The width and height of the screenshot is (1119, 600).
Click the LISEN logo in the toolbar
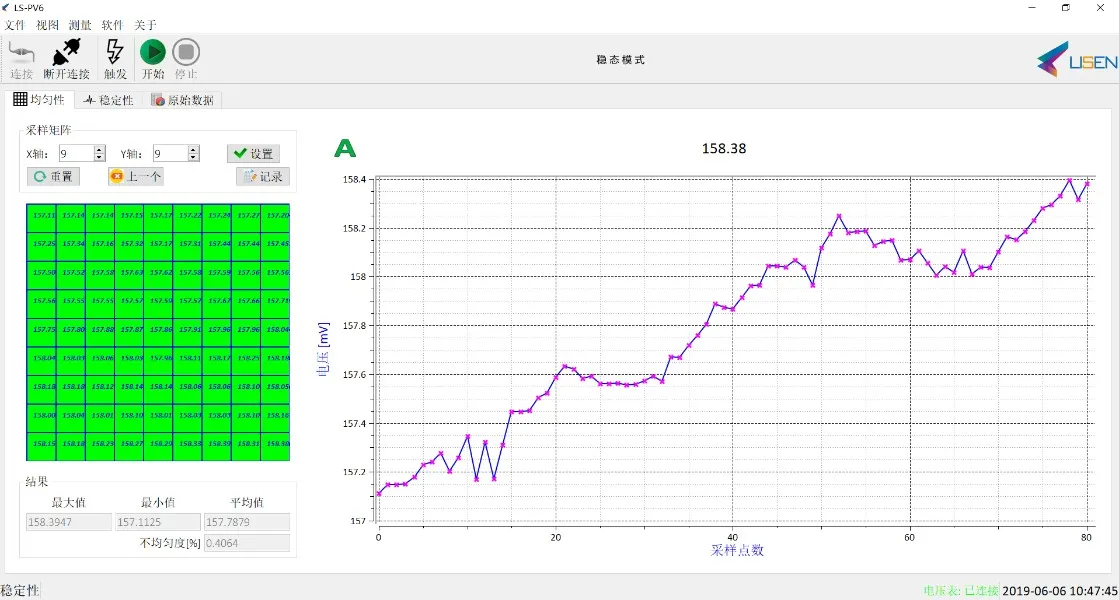tap(1076, 61)
